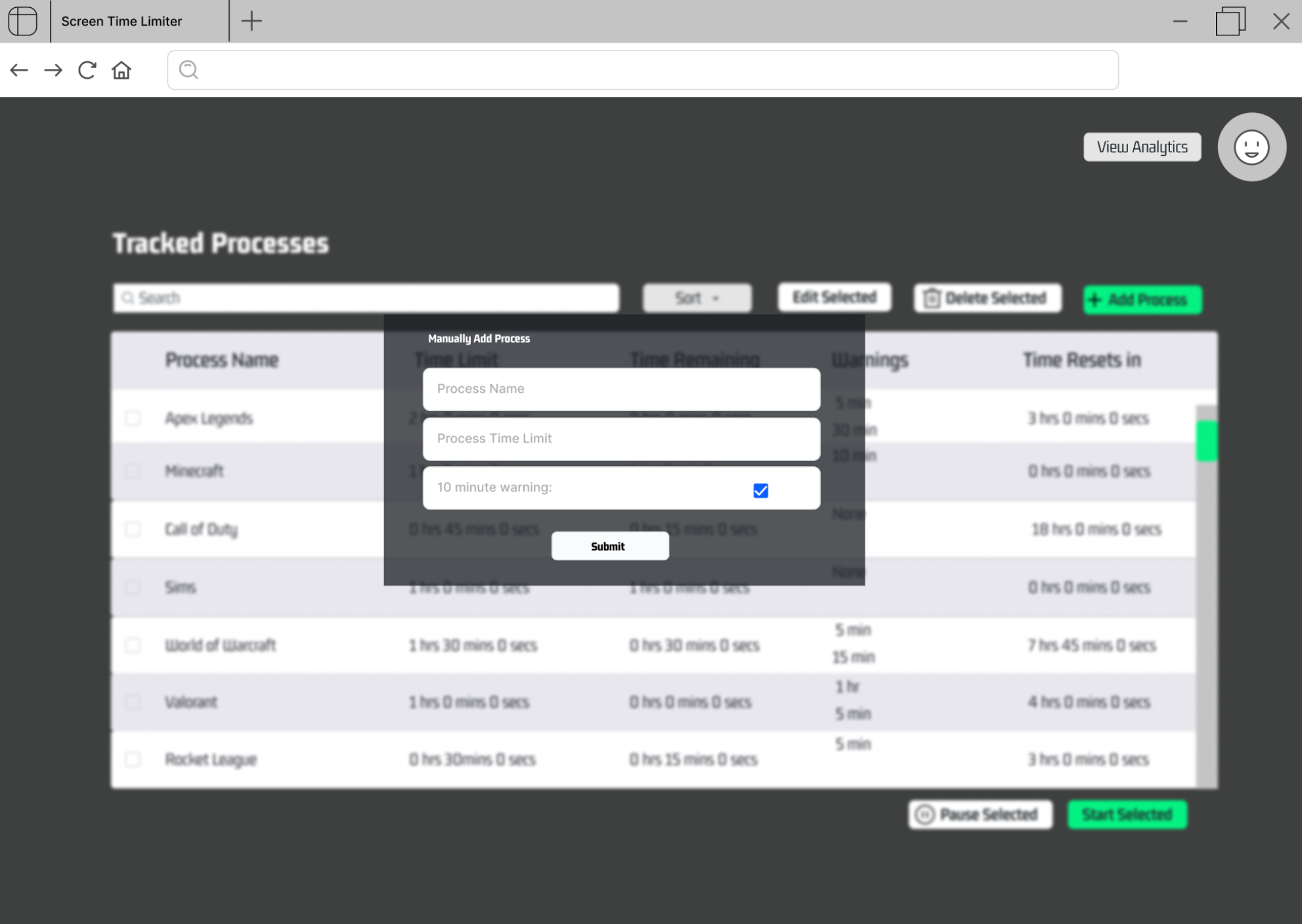Click the Rocket League process name
Viewport: 1302px width, 924px height.
click(211, 759)
